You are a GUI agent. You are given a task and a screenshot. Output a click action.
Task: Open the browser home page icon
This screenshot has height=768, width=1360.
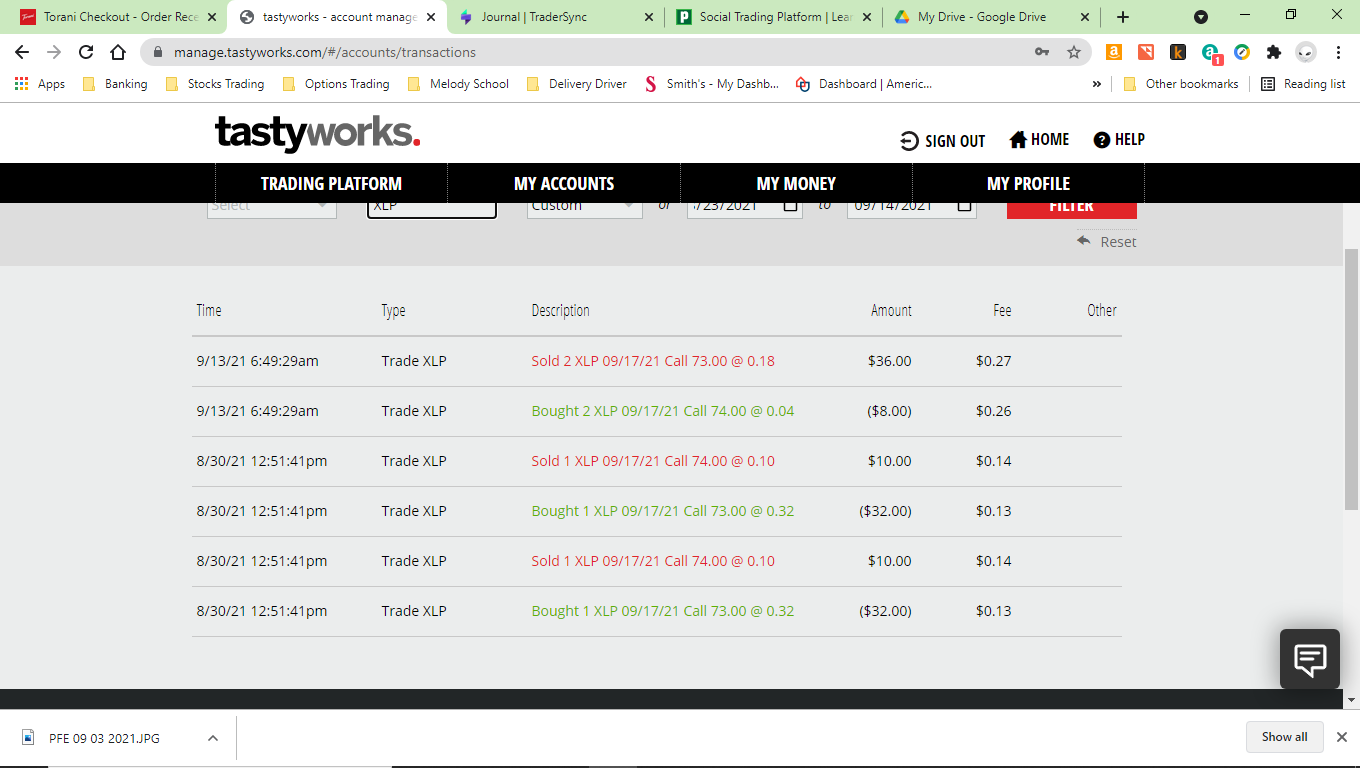[x=118, y=52]
